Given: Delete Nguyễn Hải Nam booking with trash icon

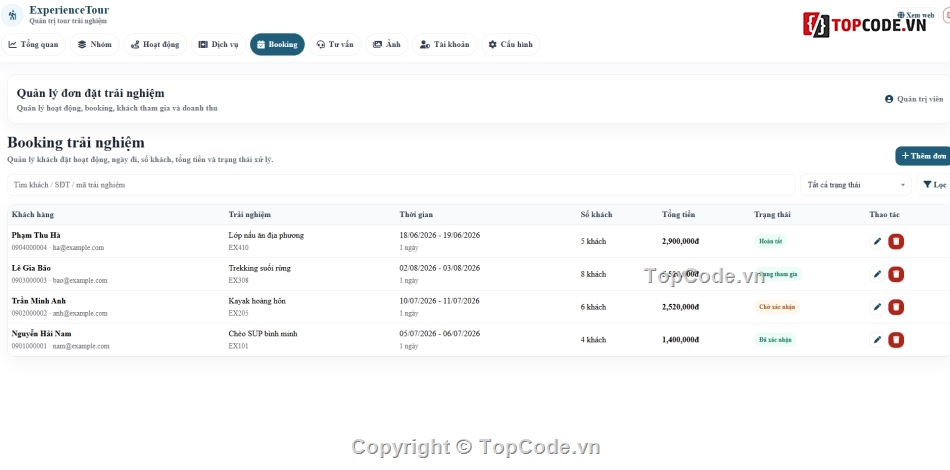Looking at the screenshot, I should [x=896, y=340].
